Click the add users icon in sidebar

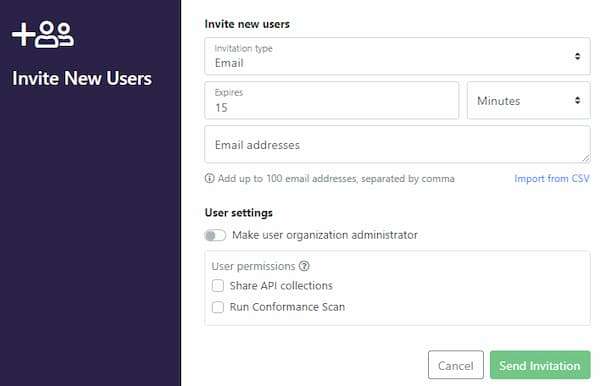42,34
